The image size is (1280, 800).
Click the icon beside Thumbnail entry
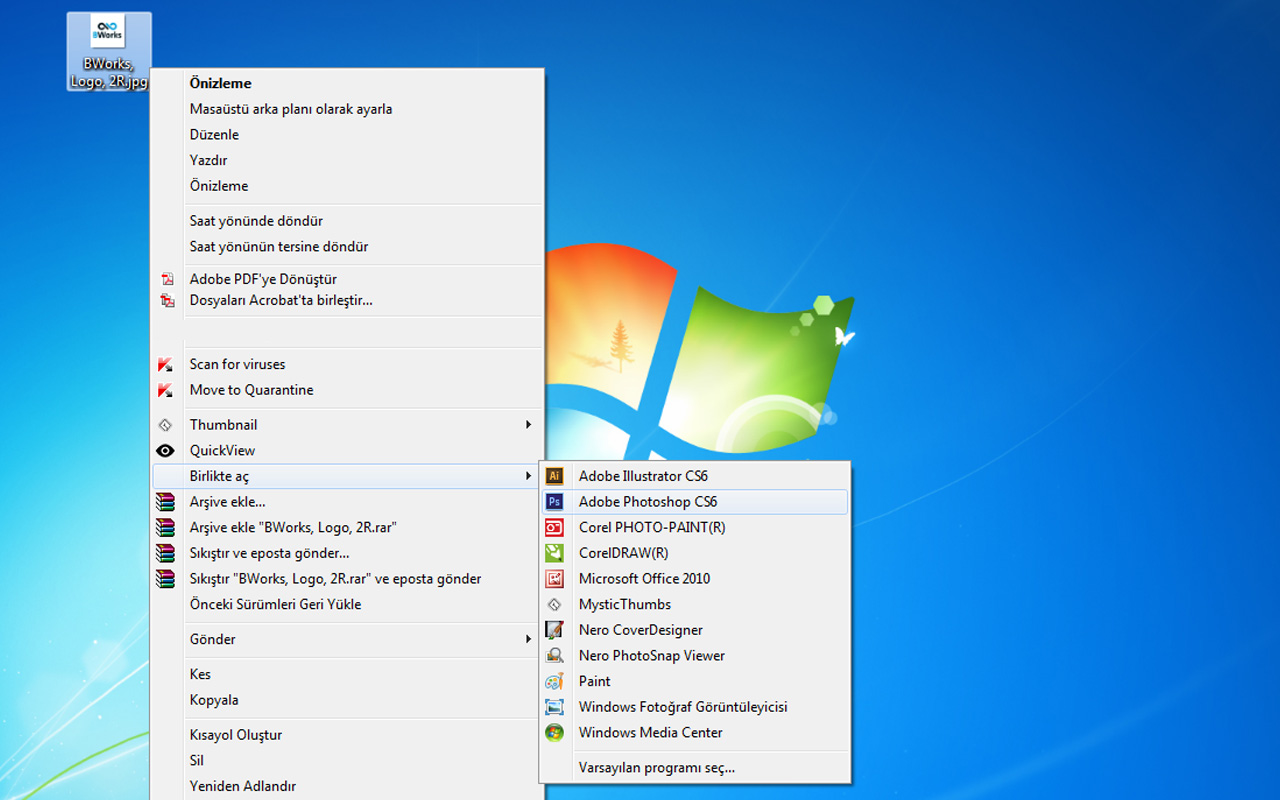(166, 425)
